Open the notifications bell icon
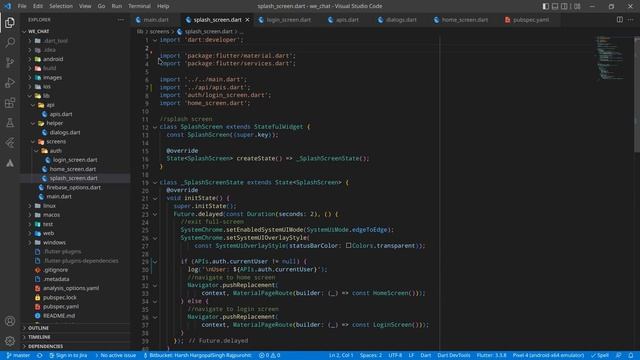Viewport: 640px width, 360px height. (x=631, y=356)
